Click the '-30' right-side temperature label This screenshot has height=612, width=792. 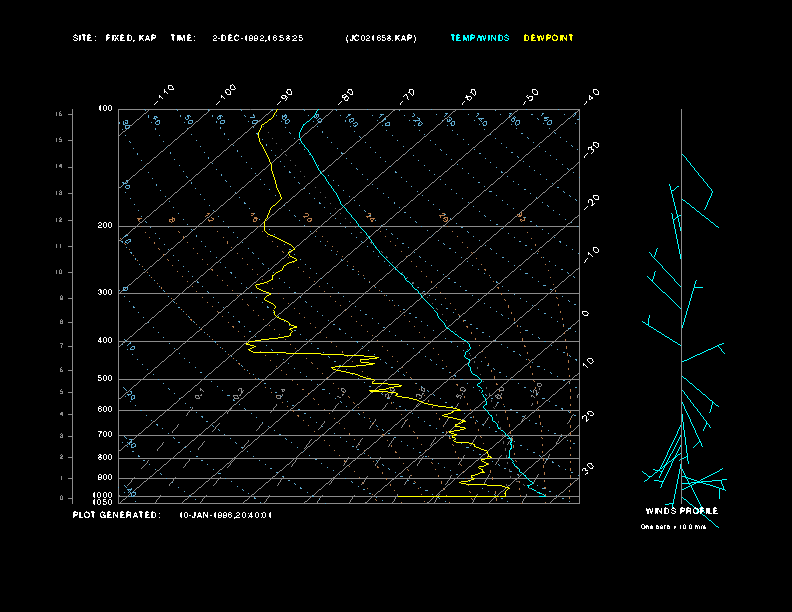591,149
